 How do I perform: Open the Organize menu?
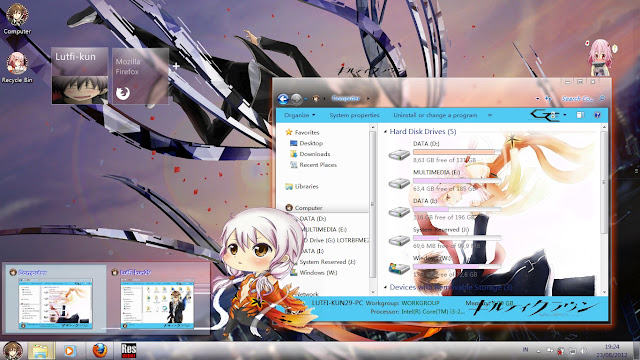pos(300,115)
